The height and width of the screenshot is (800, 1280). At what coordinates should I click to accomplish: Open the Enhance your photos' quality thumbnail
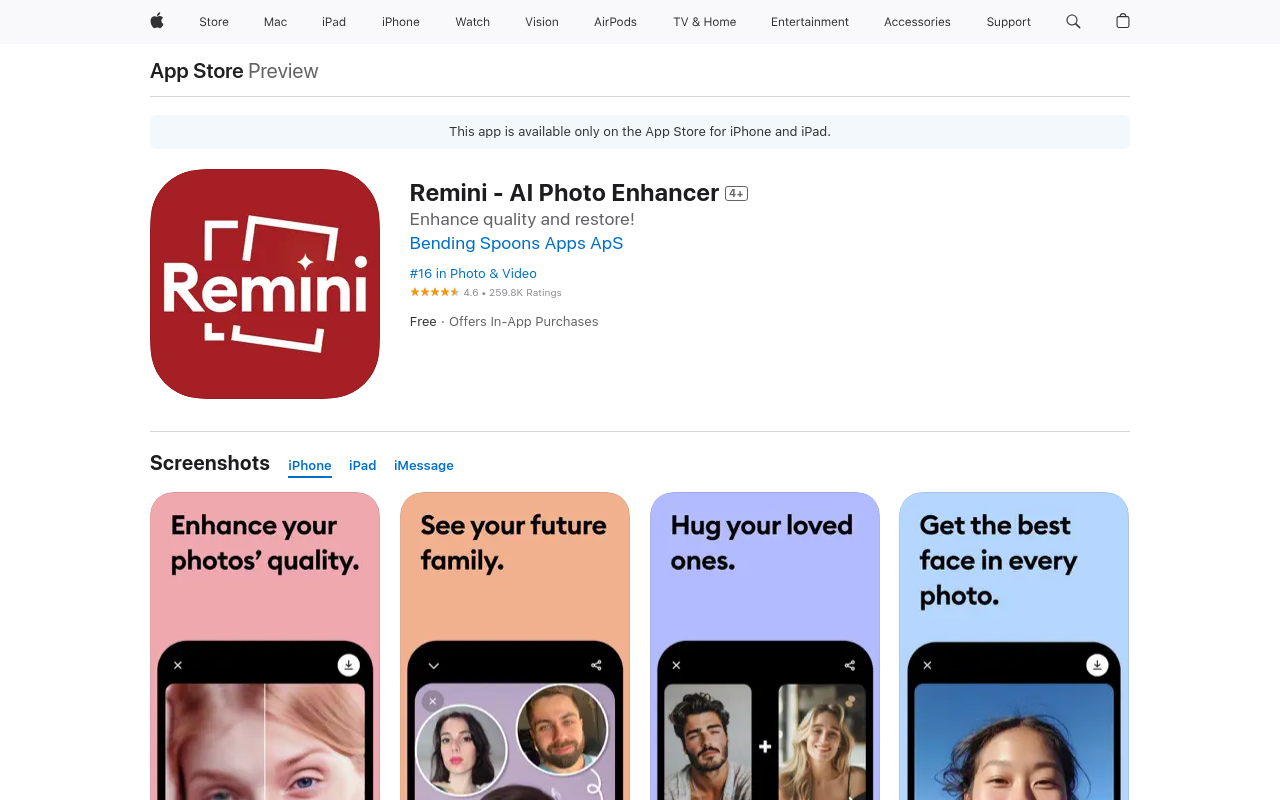point(265,646)
